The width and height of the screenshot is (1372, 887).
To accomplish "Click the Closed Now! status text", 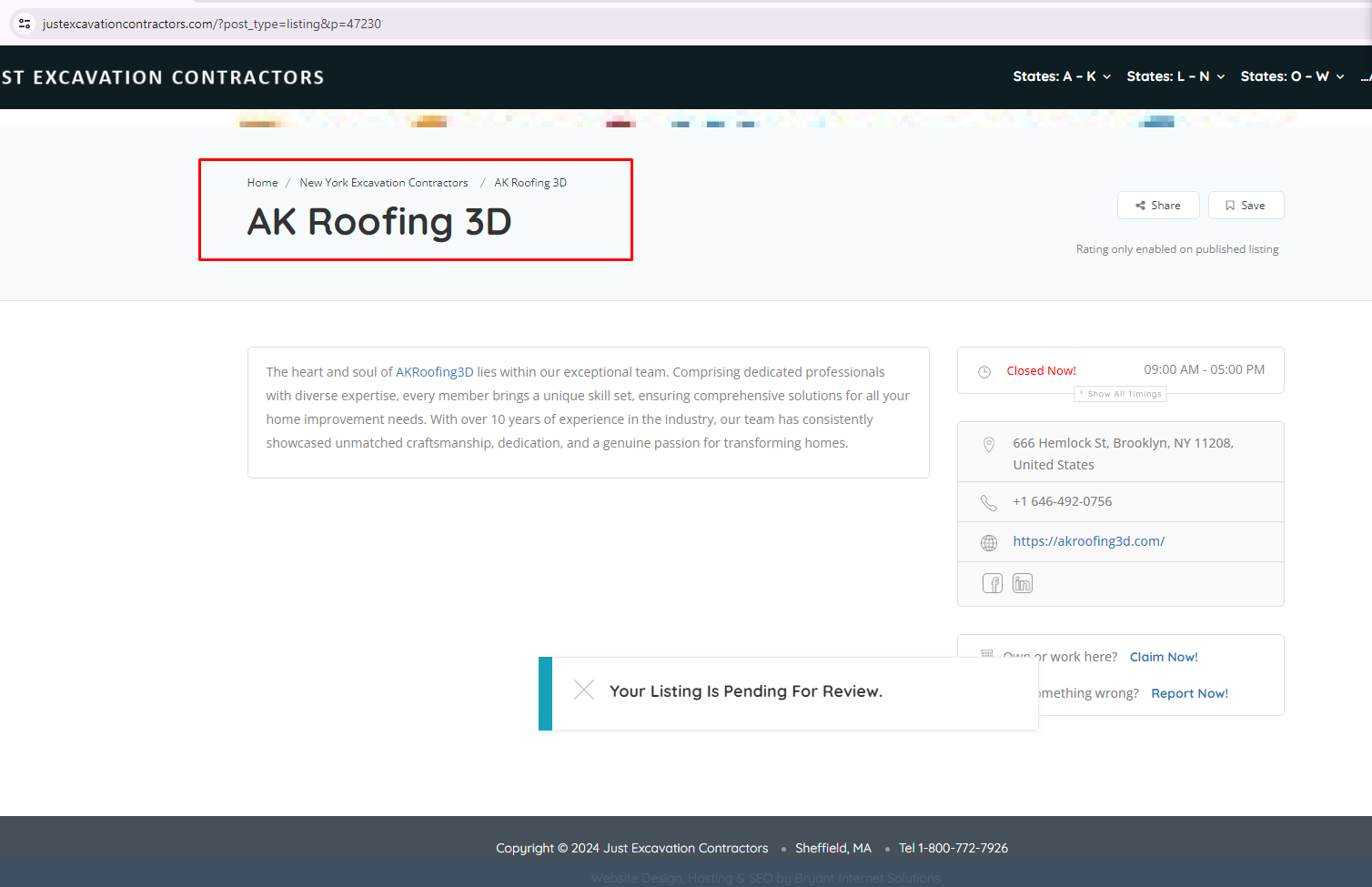I will pyautogui.click(x=1041, y=371).
